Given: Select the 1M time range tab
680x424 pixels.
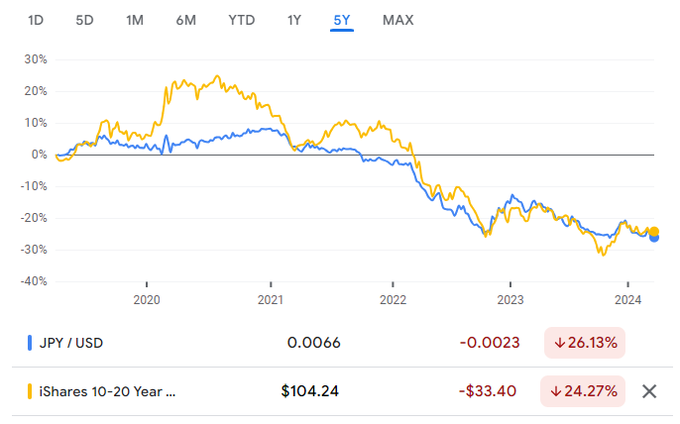Looking at the screenshot, I should tap(135, 20).
